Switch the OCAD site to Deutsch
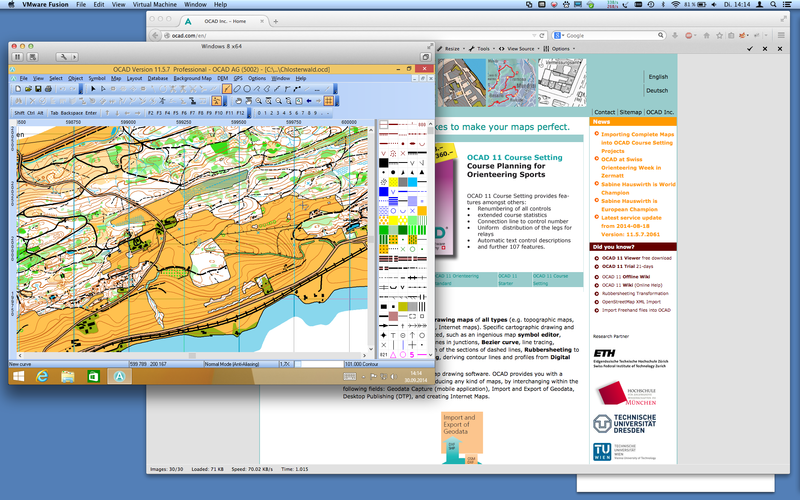Screen dimensions: 800x500 click(x=657, y=91)
